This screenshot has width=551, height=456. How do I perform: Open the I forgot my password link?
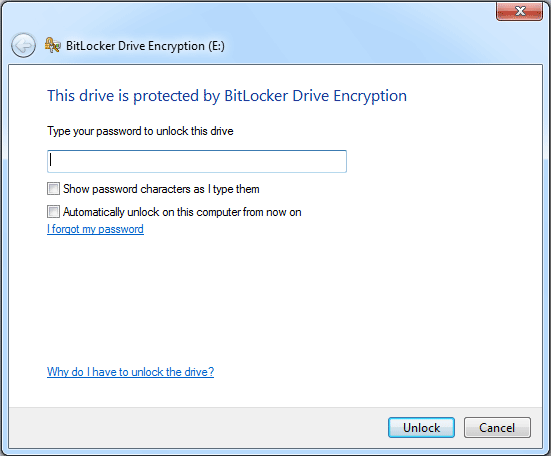click(x=95, y=229)
